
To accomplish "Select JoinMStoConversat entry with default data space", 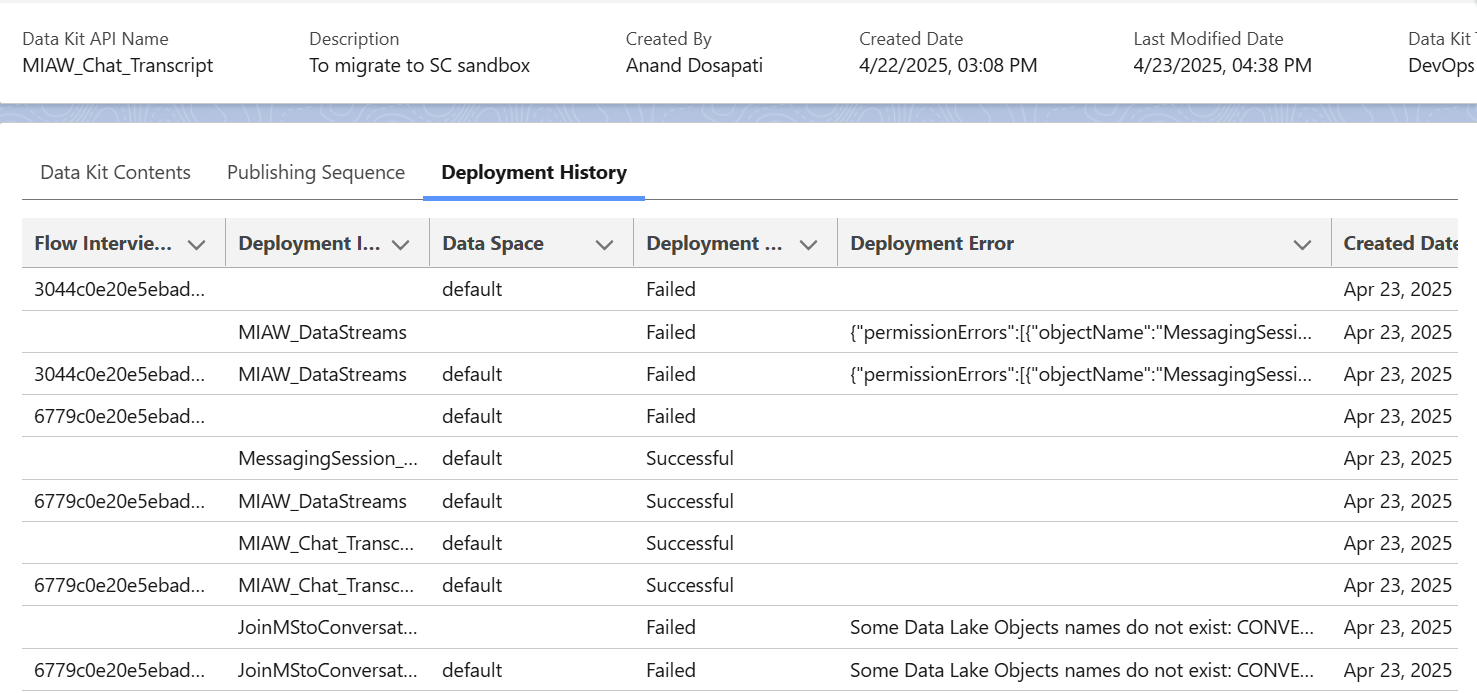I will click(328, 670).
